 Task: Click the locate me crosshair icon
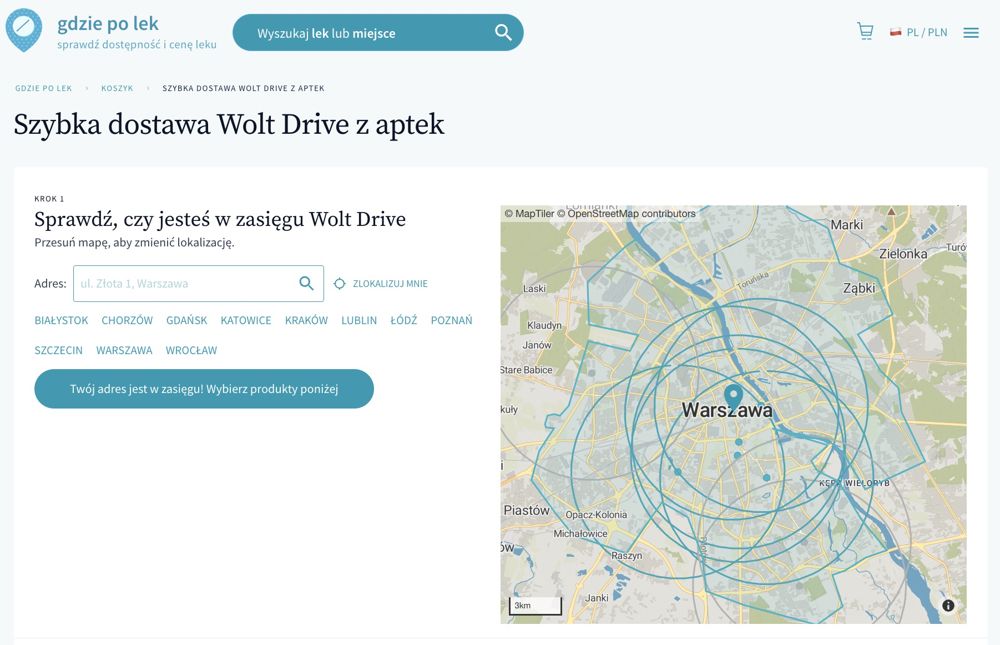click(340, 284)
